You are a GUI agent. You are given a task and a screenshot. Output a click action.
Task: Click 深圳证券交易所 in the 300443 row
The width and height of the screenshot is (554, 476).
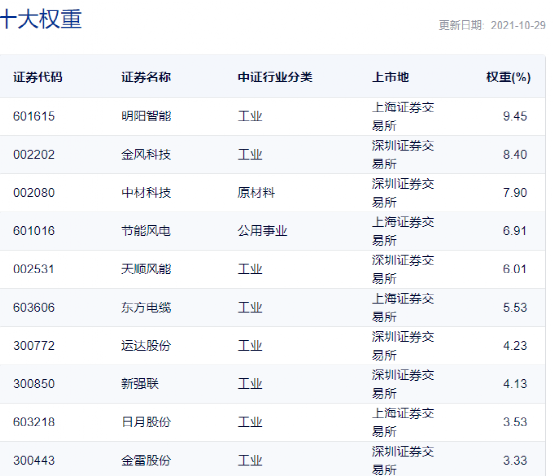(x=403, y=460)
